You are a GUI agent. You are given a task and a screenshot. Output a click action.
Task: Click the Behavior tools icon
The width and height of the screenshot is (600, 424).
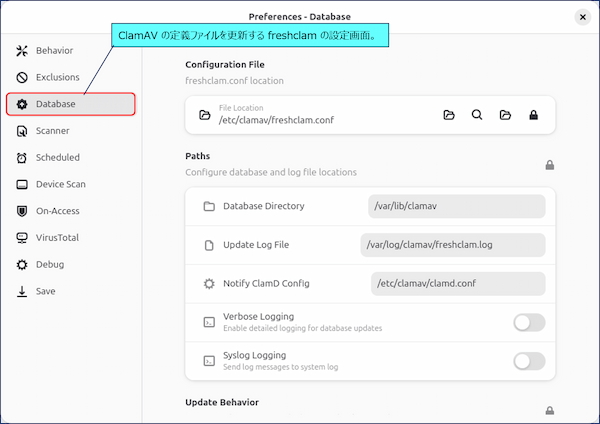pos(22,51)
